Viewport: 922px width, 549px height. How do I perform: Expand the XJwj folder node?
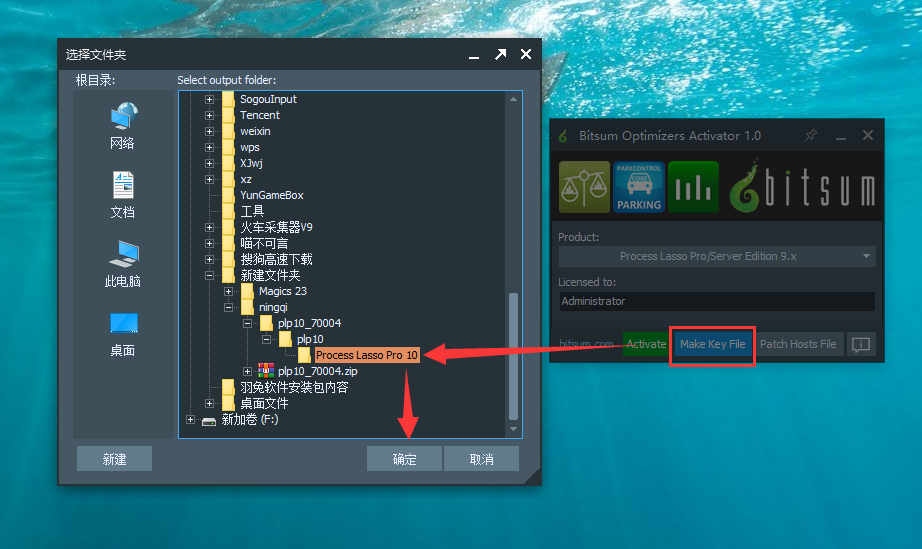(x=209, y=163)
